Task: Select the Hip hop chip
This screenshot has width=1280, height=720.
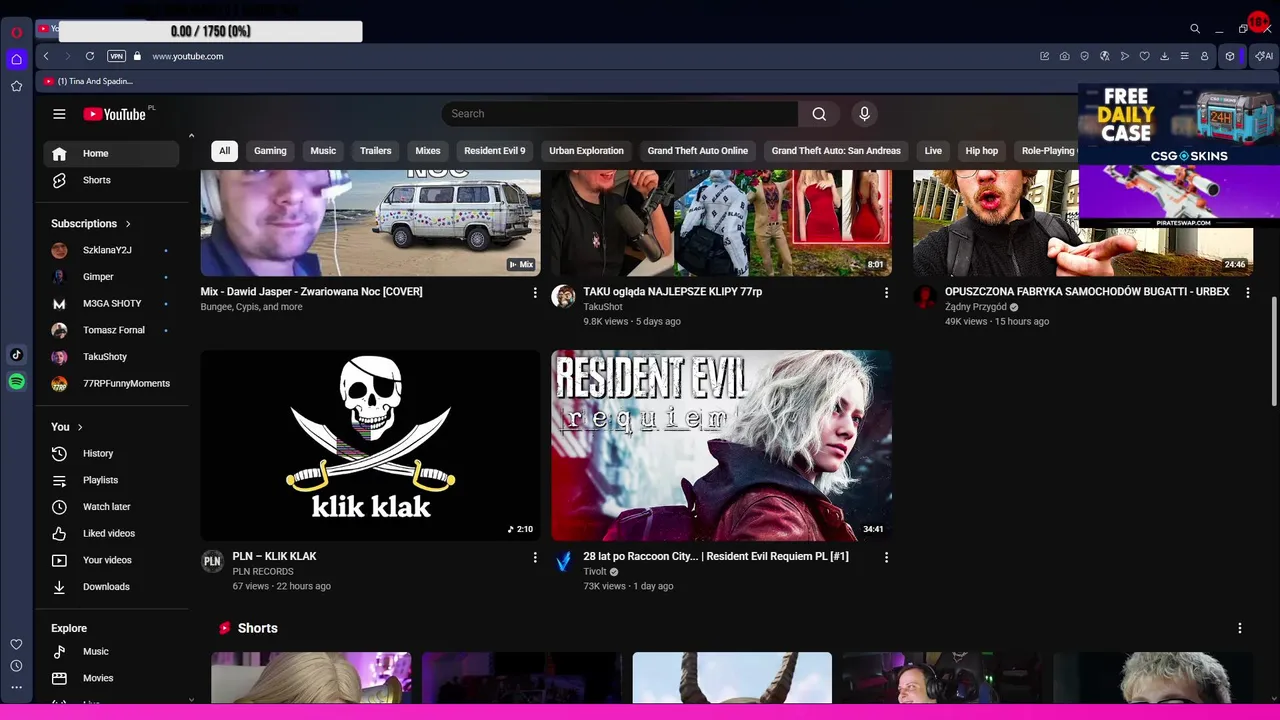Action: point(982,151)
